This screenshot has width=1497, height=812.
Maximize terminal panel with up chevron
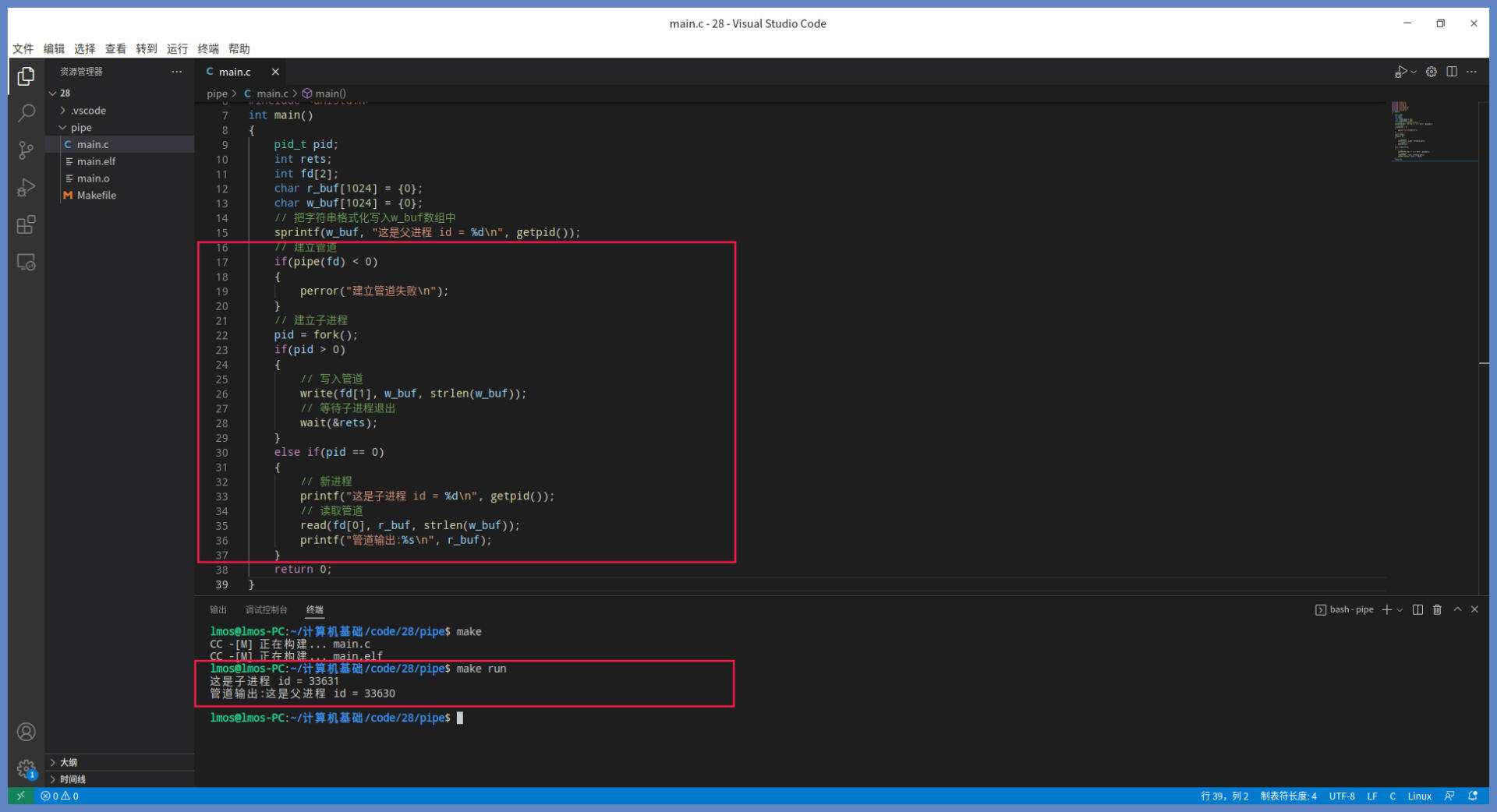pos(1456,609)
